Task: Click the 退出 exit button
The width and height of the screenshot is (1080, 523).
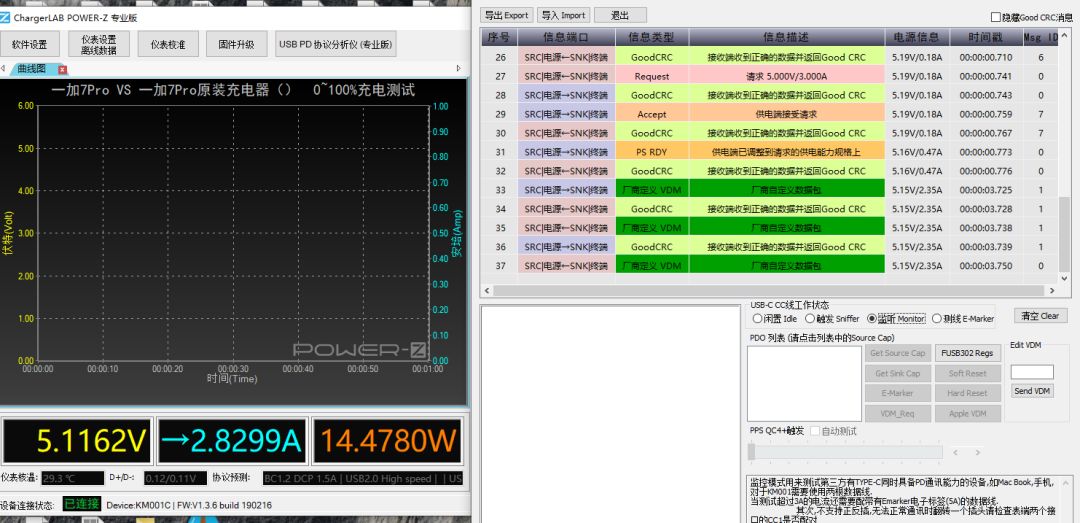Action: (x=620, y=15)
